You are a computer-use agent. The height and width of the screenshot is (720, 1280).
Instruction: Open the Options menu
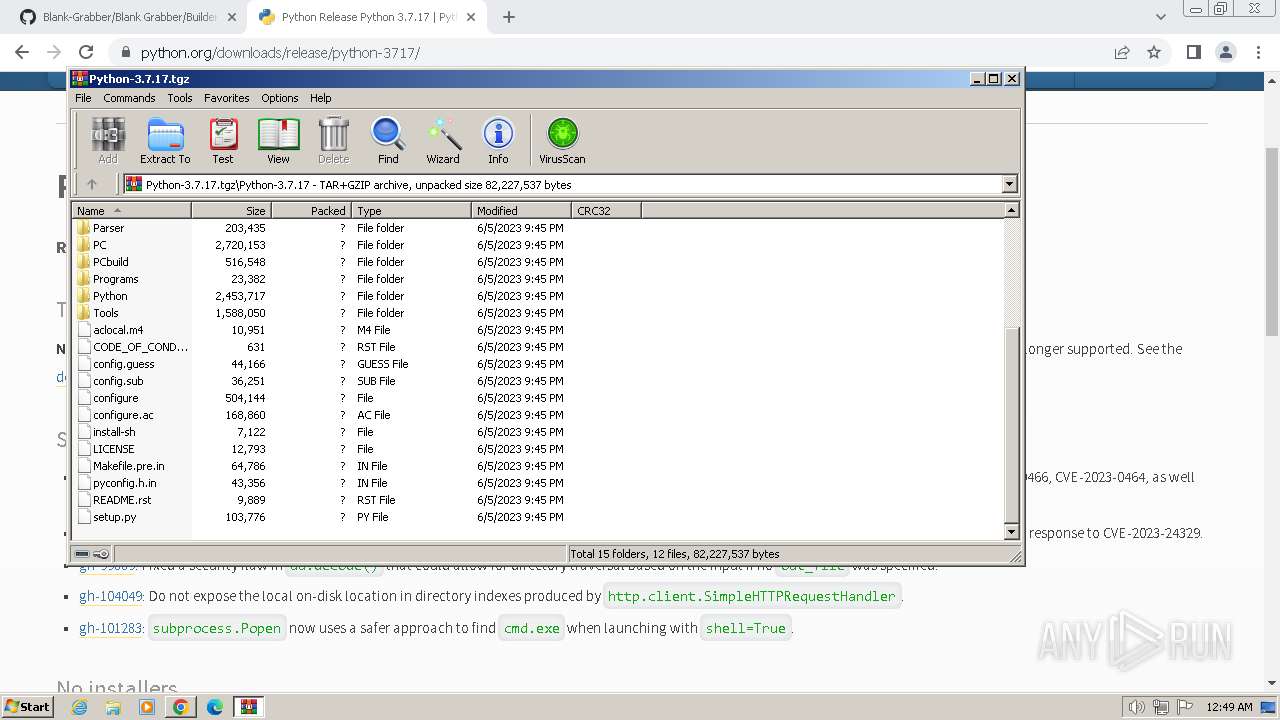click(x=280, y=98)
